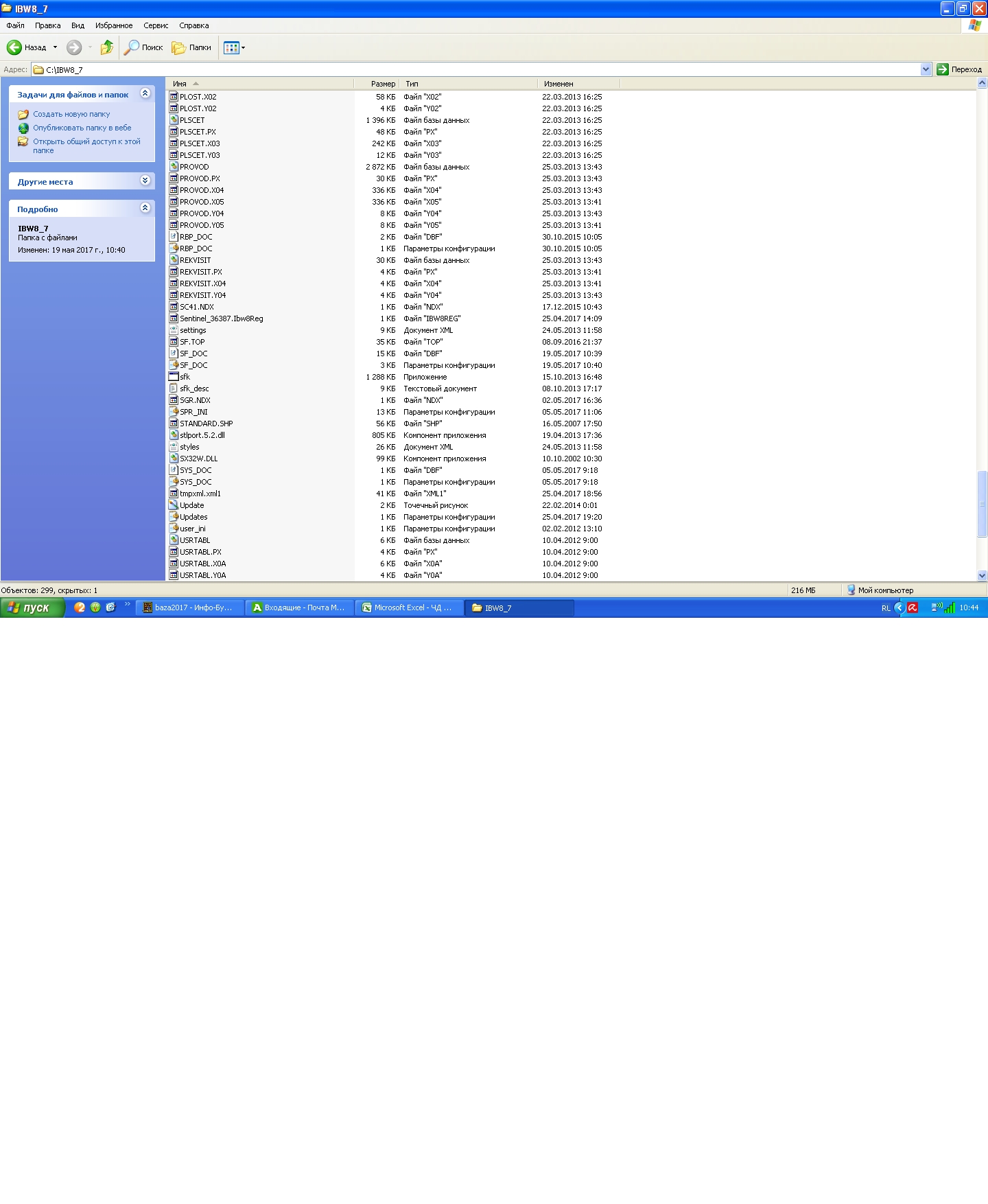Sort by the Тип column header
The width and height of the screenshot is (988, 1204).
coord(469,84)
